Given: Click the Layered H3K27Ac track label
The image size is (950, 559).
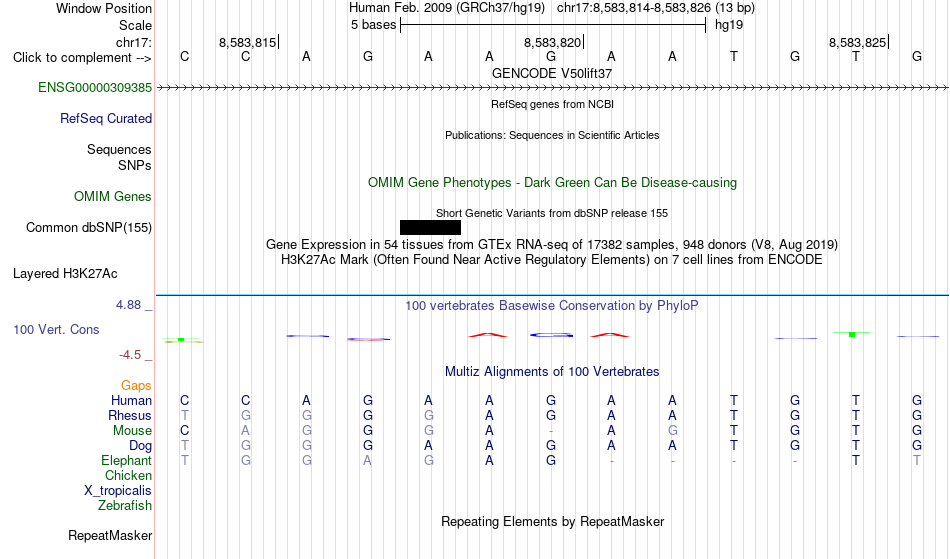Looking at the screenshot, I should (65, 274).
